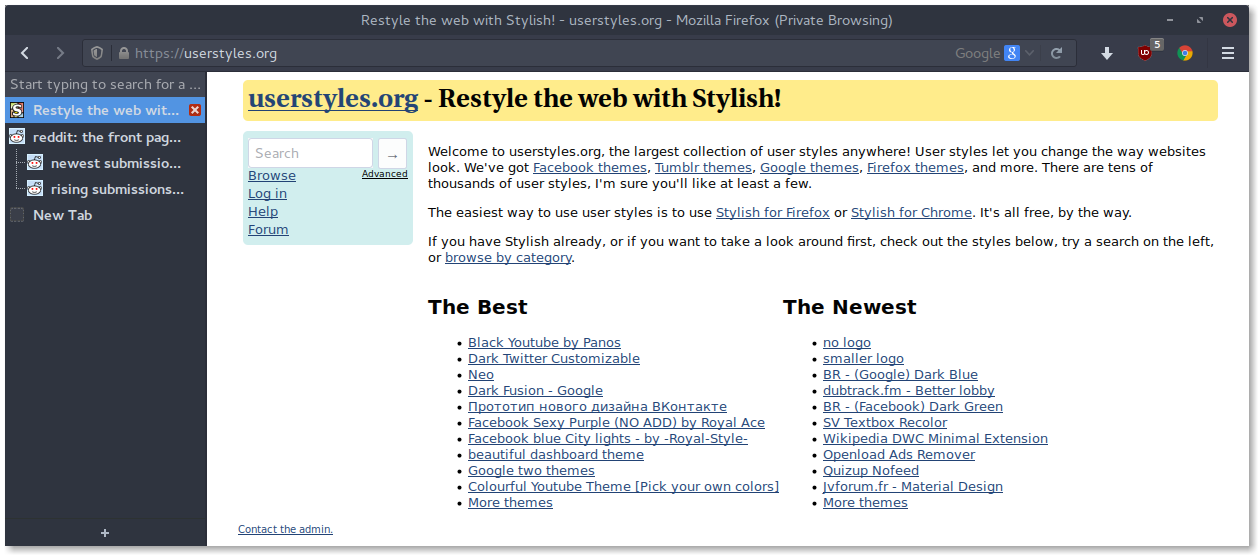
Task: Switch to newest submissions tab
Action: point(105,163)
